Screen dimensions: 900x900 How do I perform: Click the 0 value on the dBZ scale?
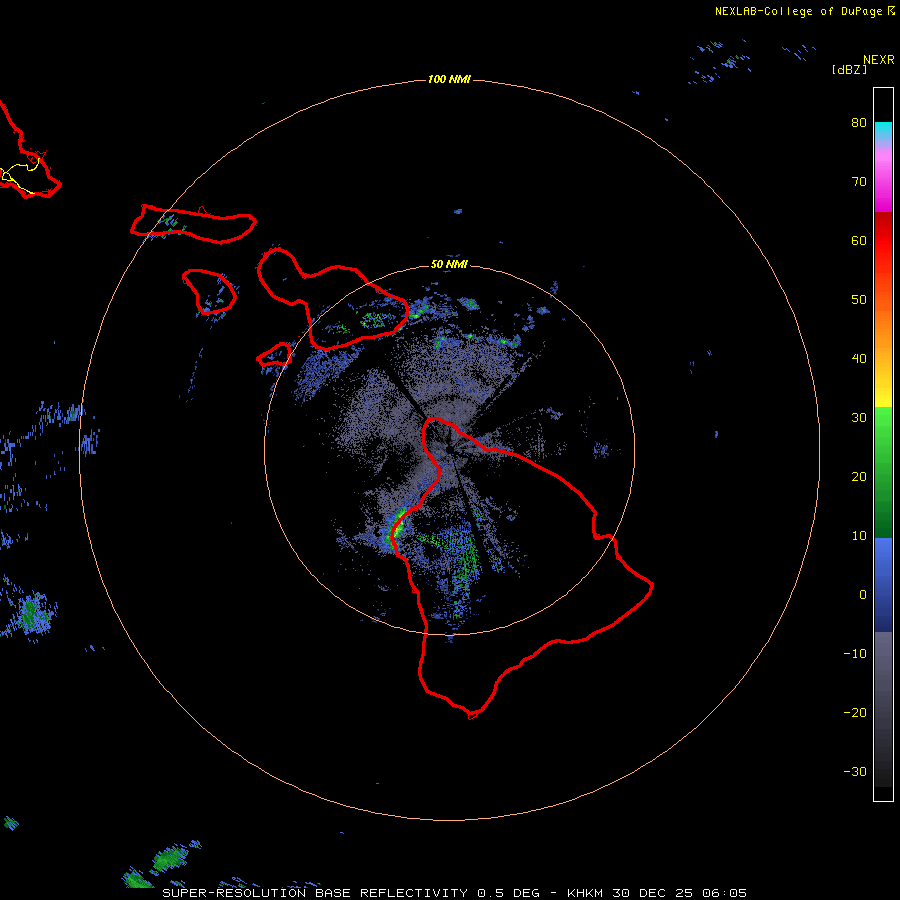863,595
